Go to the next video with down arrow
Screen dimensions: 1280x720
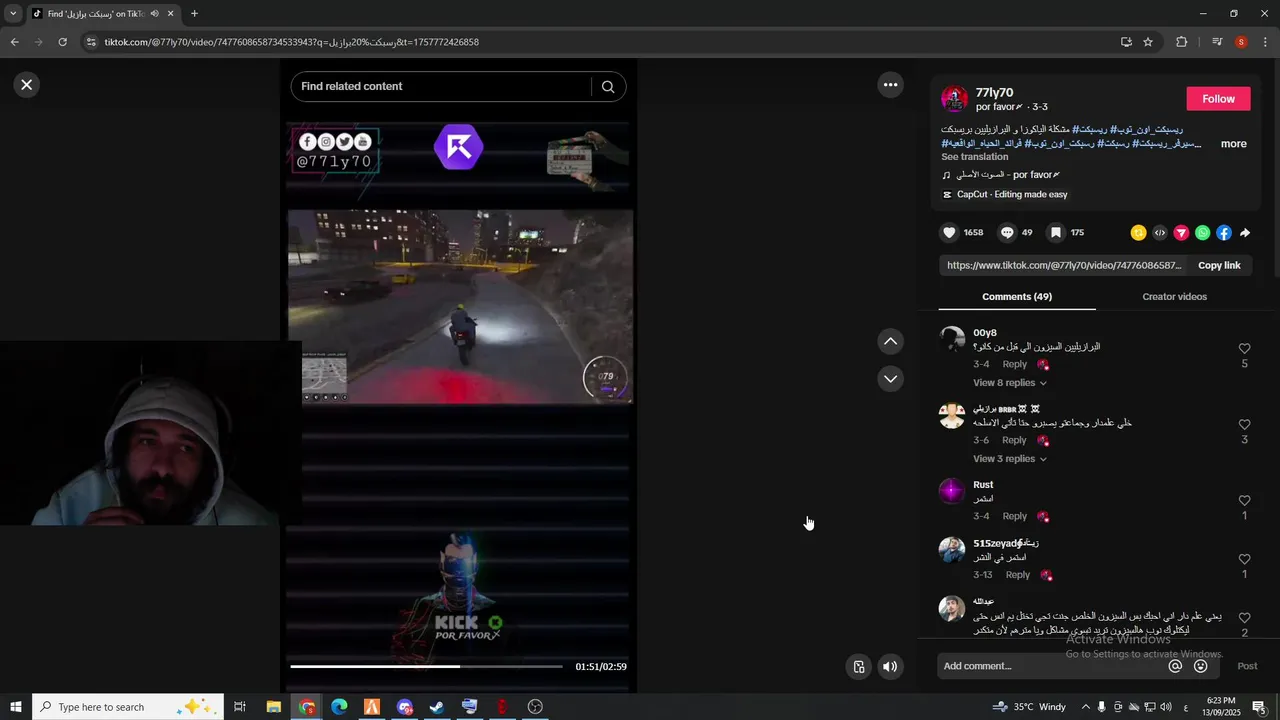click(x=890, y=379)
